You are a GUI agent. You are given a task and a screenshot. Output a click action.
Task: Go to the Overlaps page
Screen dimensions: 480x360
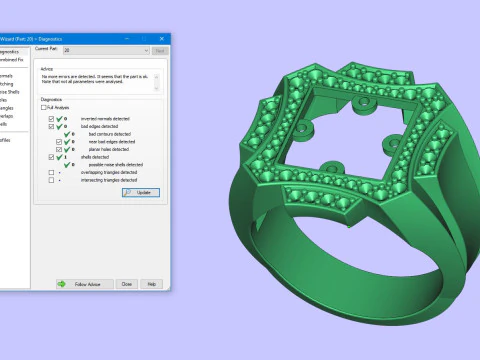[7, 116]
